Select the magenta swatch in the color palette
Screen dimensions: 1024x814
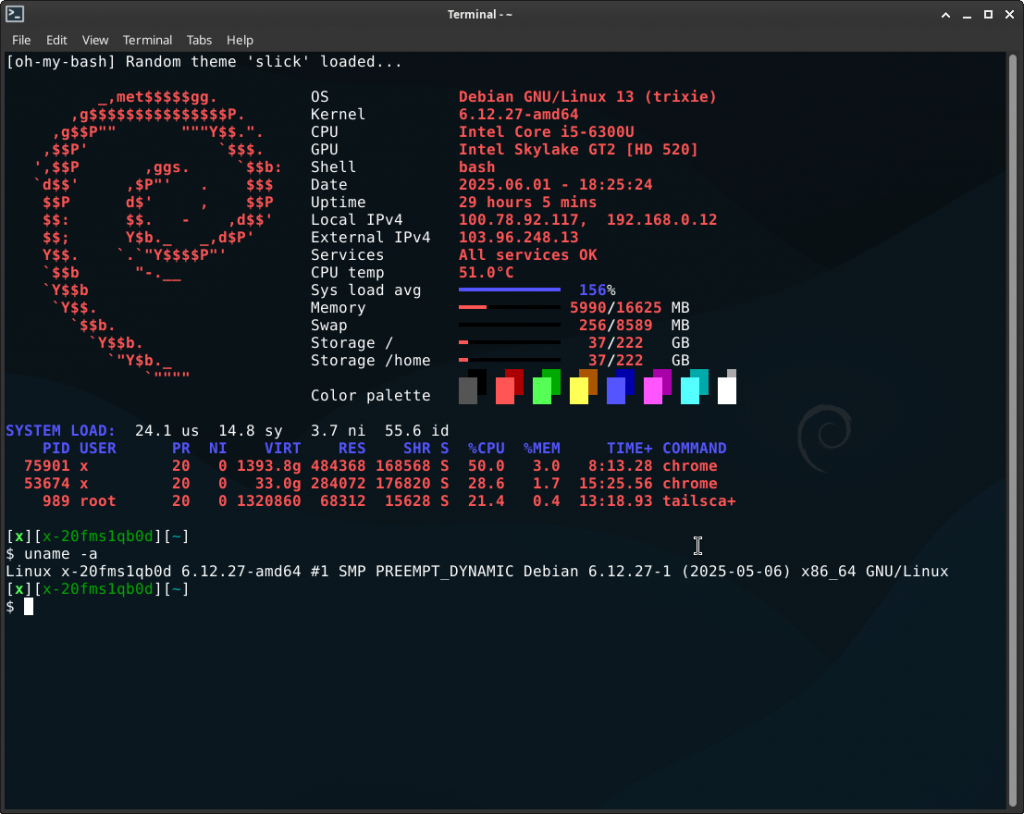coord(656,387)
